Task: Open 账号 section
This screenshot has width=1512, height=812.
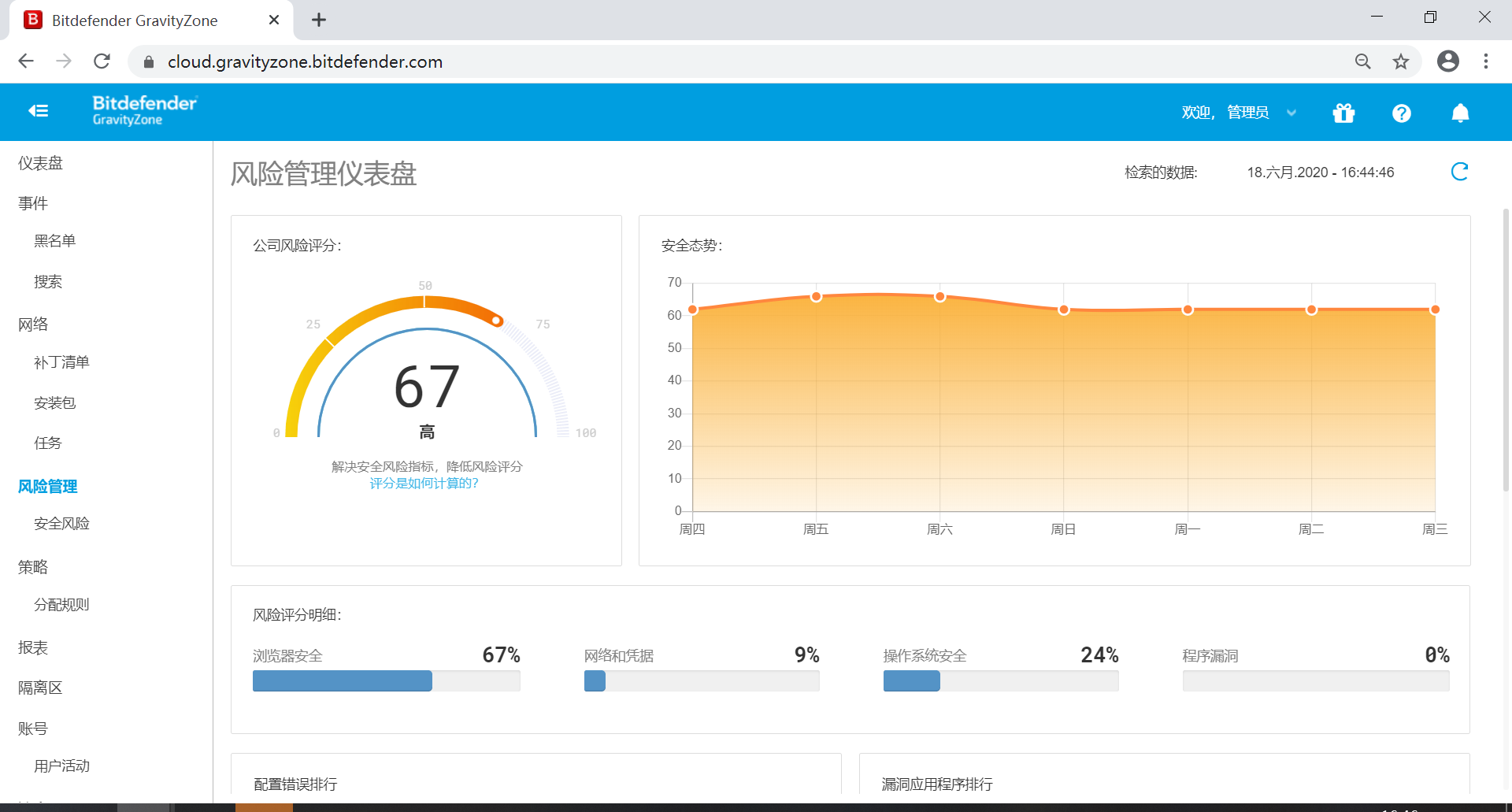Action: (33, 729)
